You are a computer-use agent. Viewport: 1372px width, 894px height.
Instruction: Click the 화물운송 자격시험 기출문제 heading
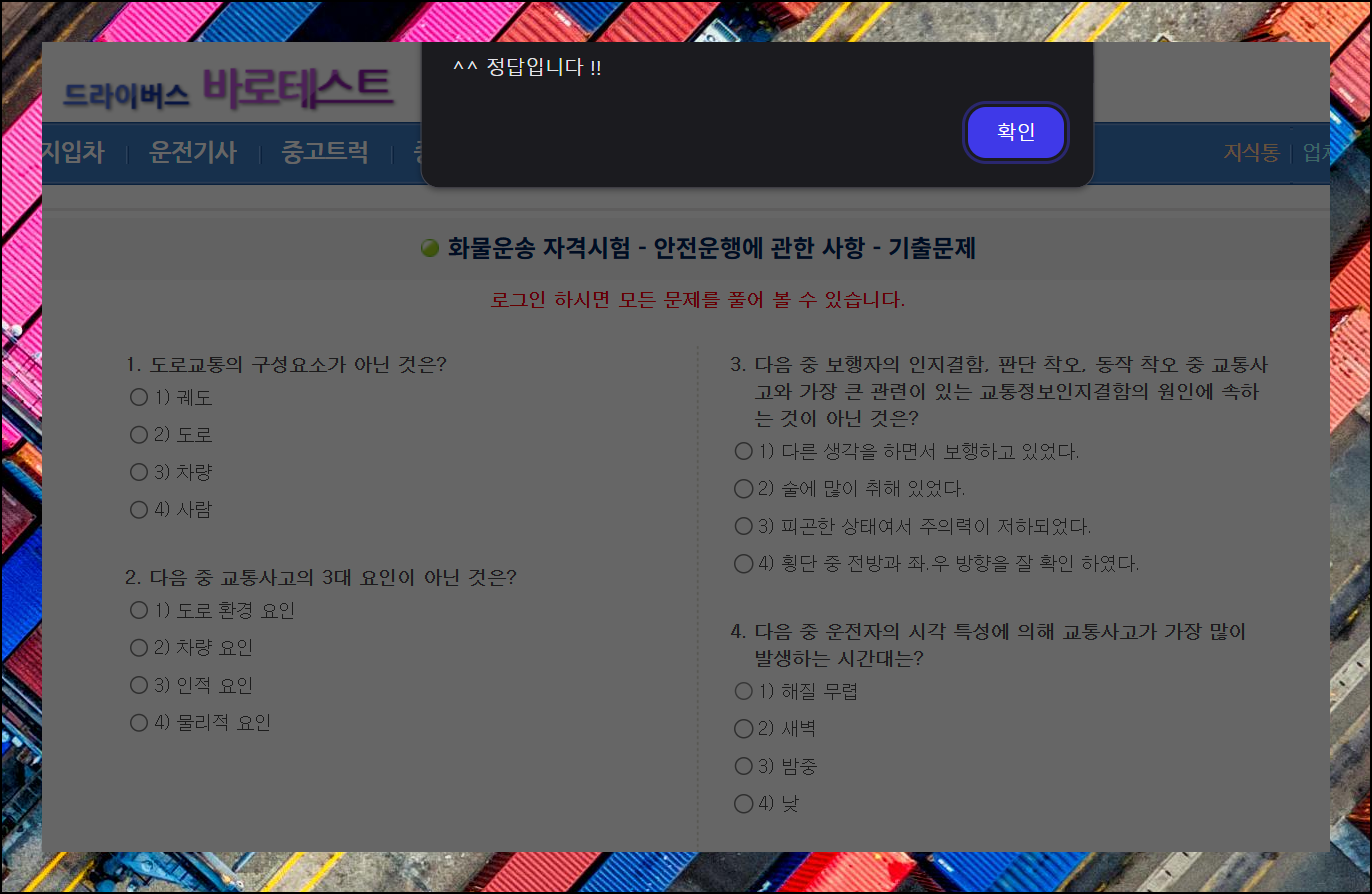click(711, 248)
